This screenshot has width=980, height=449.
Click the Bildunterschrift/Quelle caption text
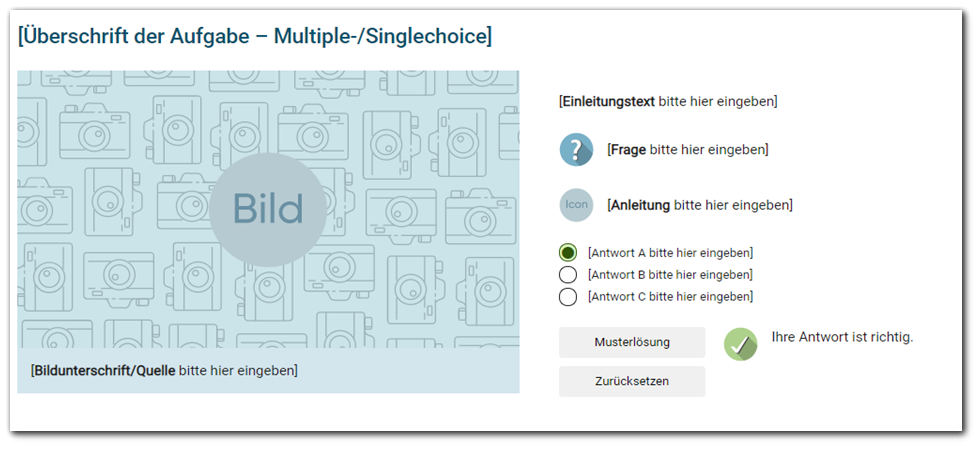[164, 370]
